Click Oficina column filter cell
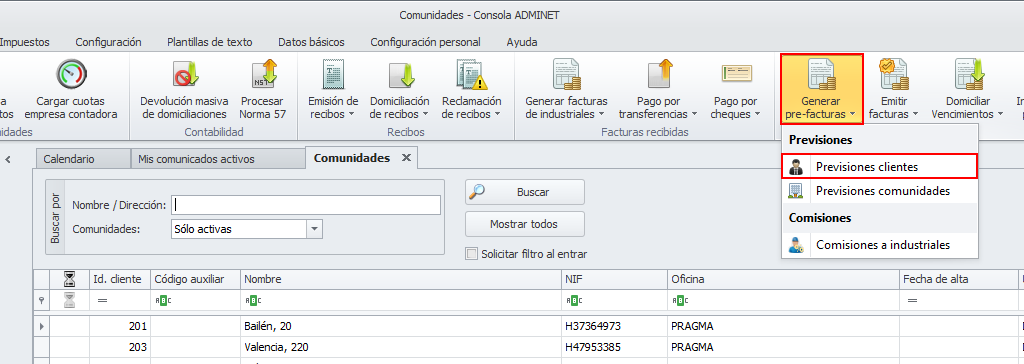 (x=782, y=301)
